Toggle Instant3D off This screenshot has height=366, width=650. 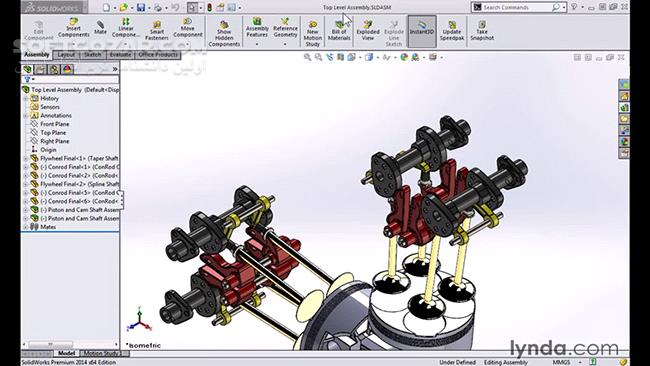422,31
